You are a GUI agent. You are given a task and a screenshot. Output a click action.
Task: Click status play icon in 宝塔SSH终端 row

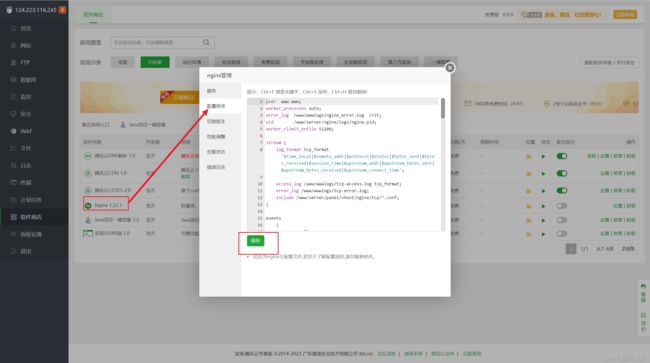coord(543,234)
